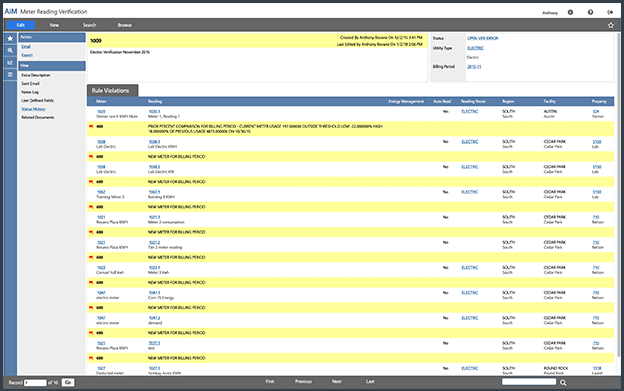Open Status History link
The height and width of the screenshot is (391, 624).
pos(33,109)
